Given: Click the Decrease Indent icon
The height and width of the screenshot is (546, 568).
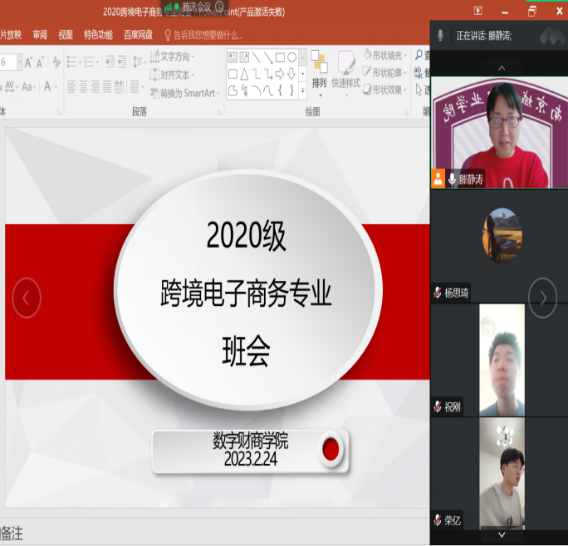Looking at the screenshot, I should click(110, 62).
